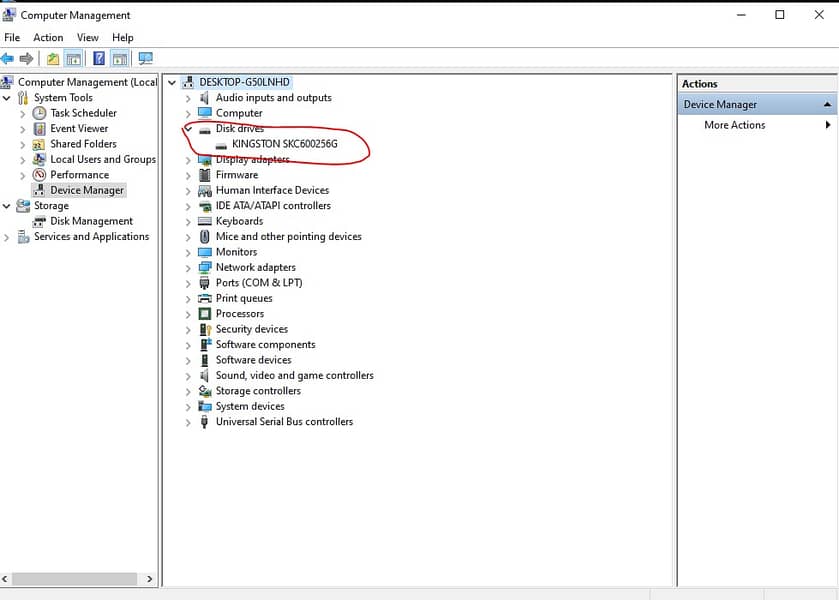Select the KINGSTON SKC600256G disk drive

[285, 144]
